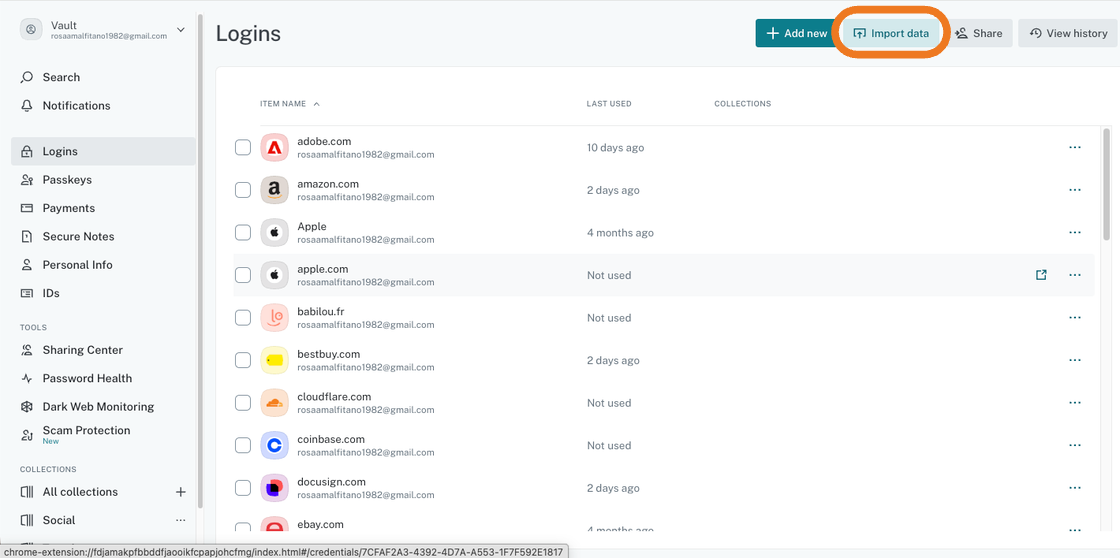The height and width of the screenshot is (558, 1120).
Task: Select the cloudflare.com checkbox
Action: click(x=243, y=403)
